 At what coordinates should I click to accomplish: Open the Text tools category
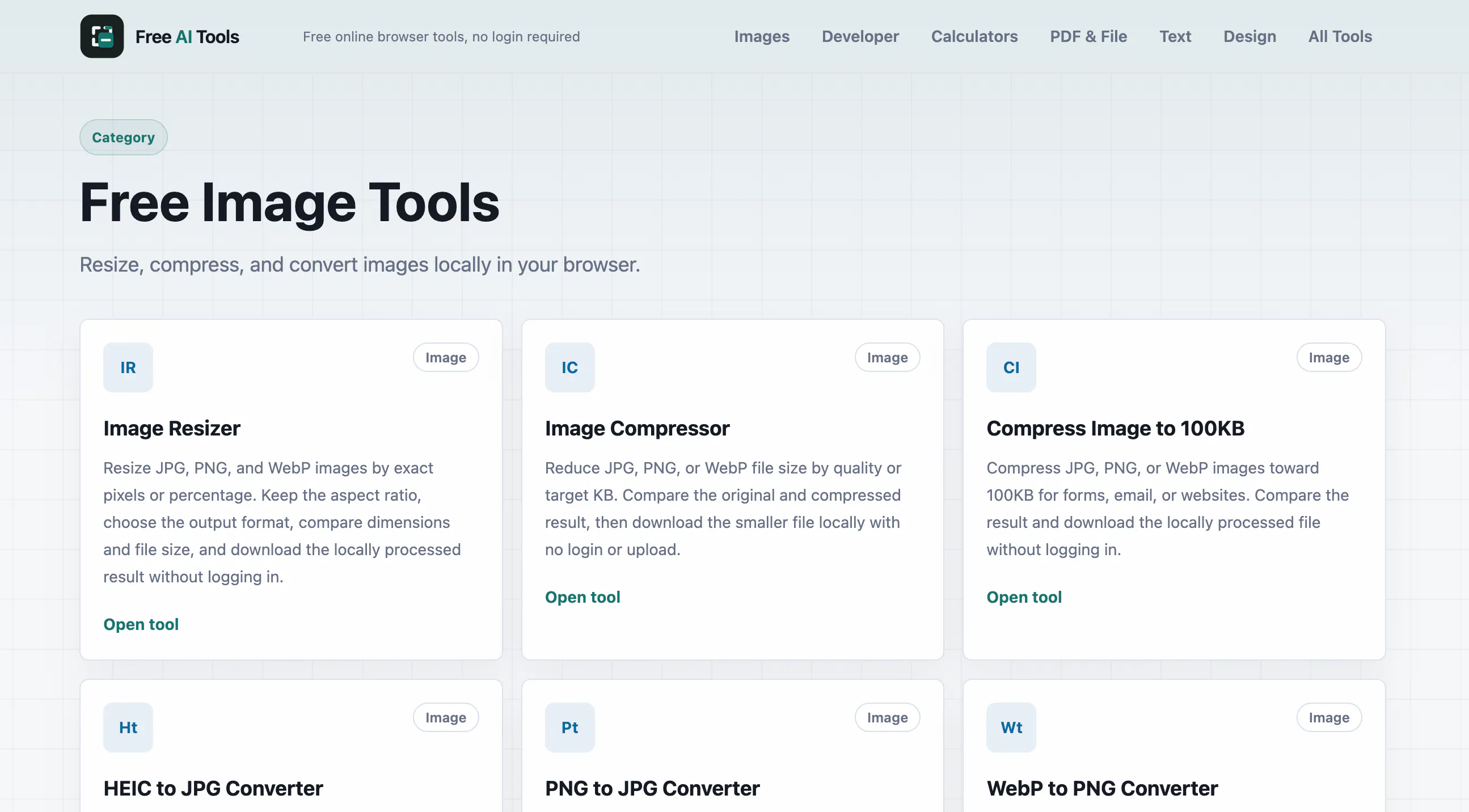pyautogui.click(x=1175, y=36)
